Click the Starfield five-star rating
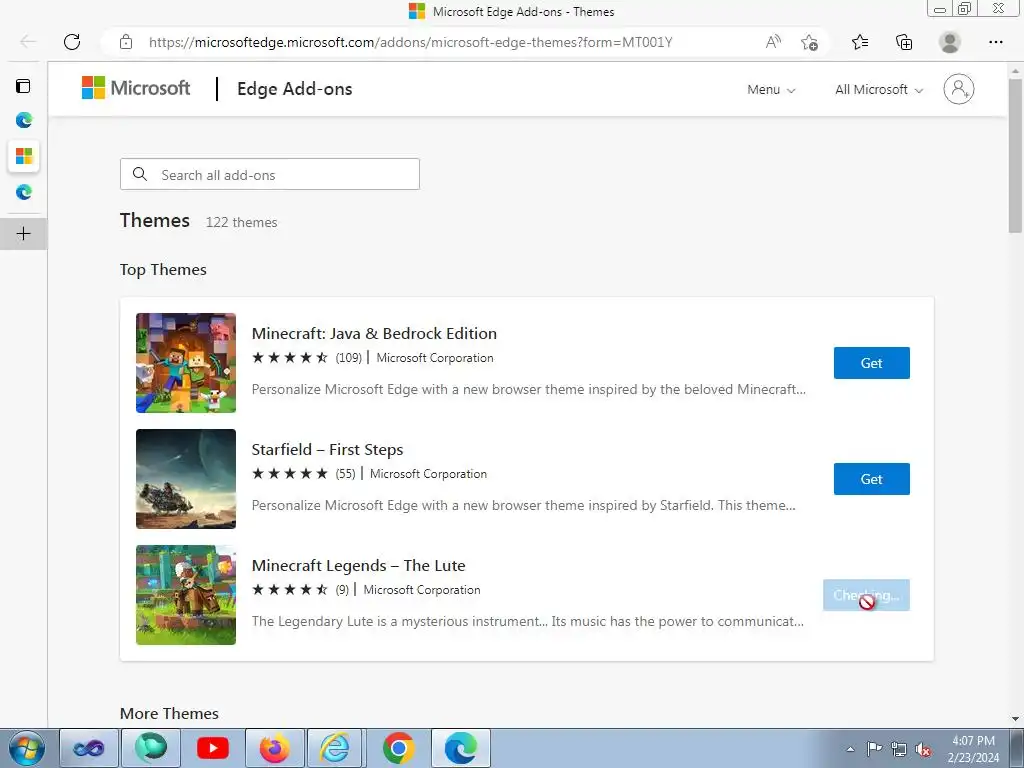 click(290, 473)
